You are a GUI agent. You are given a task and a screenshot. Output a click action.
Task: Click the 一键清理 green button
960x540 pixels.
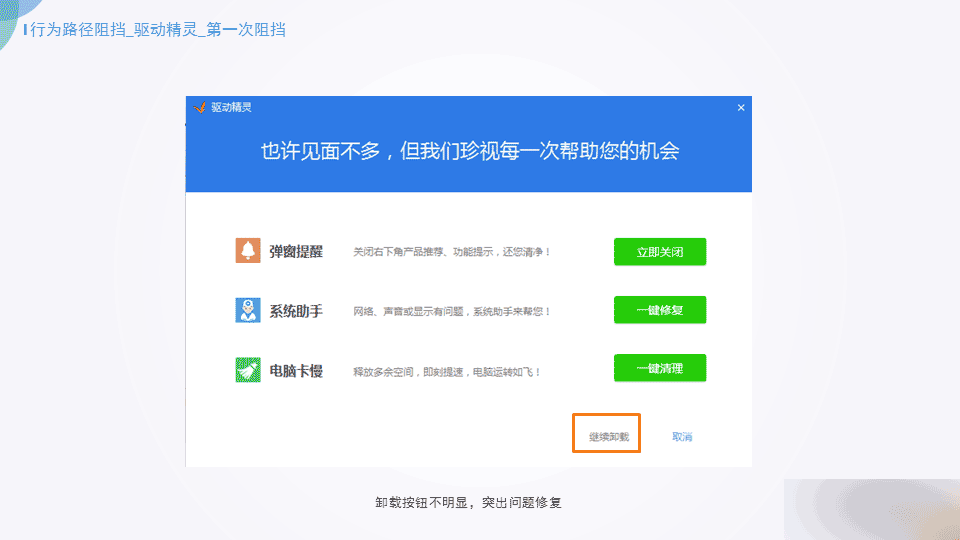[x=660, y=368]
